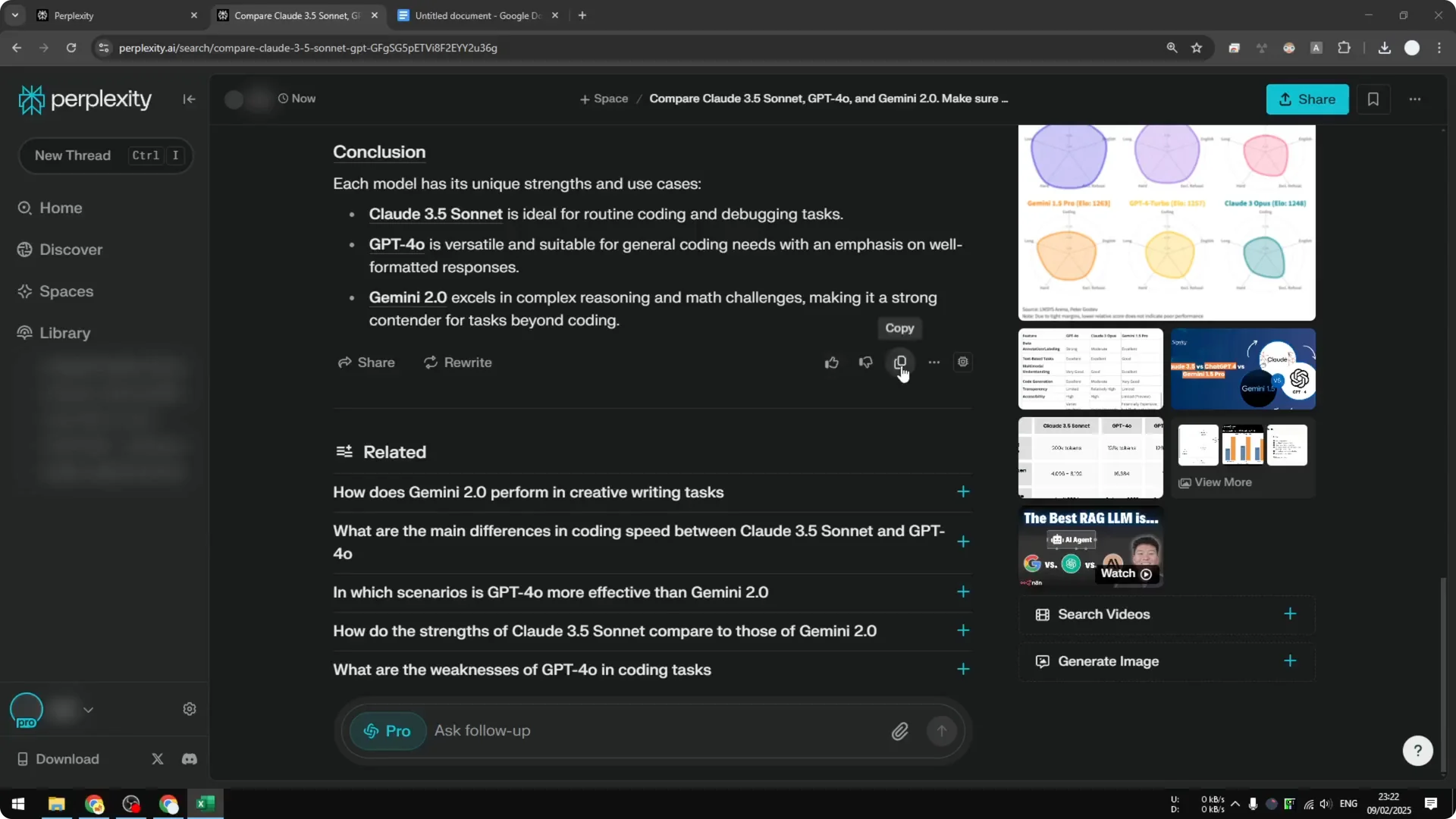The image size is (1456, 819).
Task: Attach a file with the paperclip icon
Action: pos(900,730)
